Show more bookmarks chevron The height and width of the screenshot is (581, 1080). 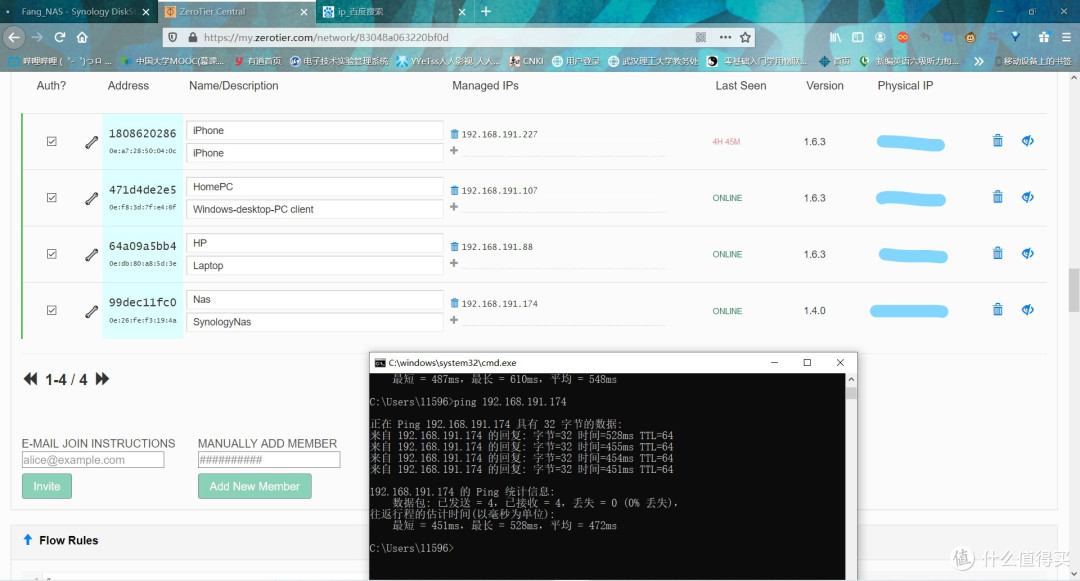[x=979, y=61]
